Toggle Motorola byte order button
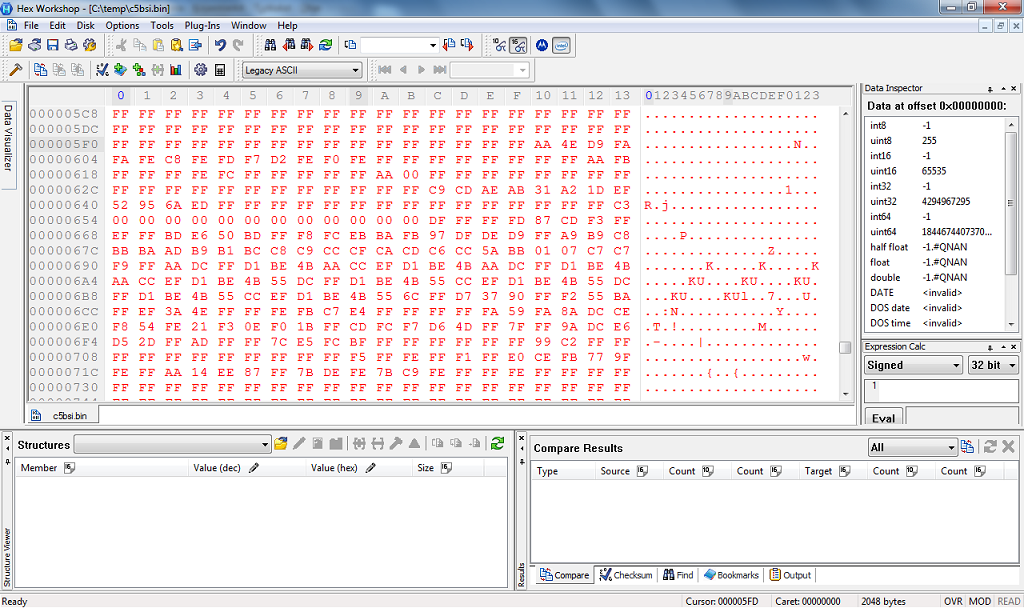The width and height of the screenshot is (1024, 608). tap(542, 45)
